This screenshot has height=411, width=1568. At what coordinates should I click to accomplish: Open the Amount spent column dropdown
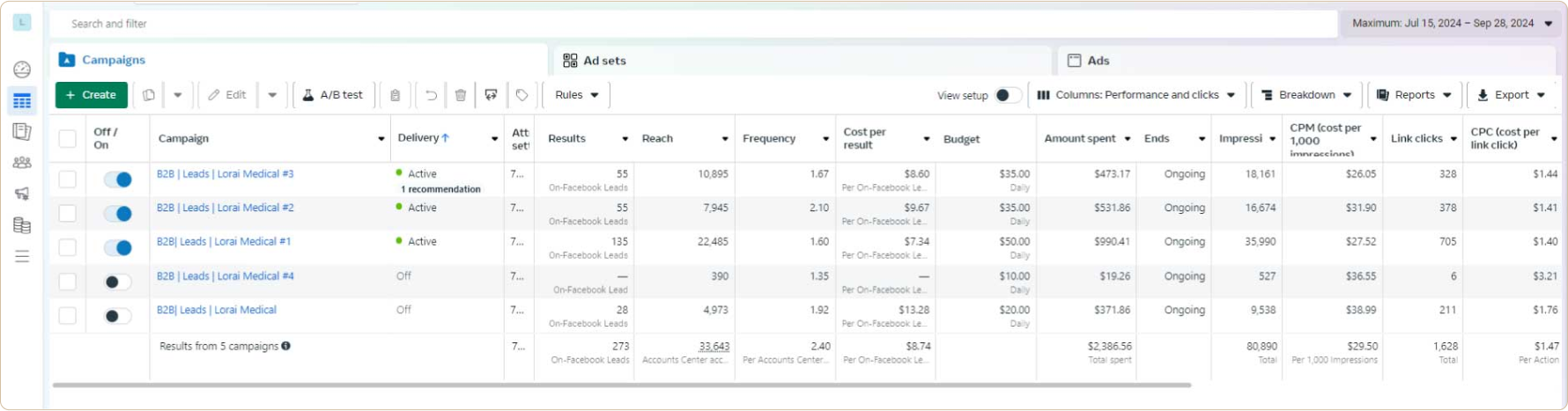point(1127,139)
